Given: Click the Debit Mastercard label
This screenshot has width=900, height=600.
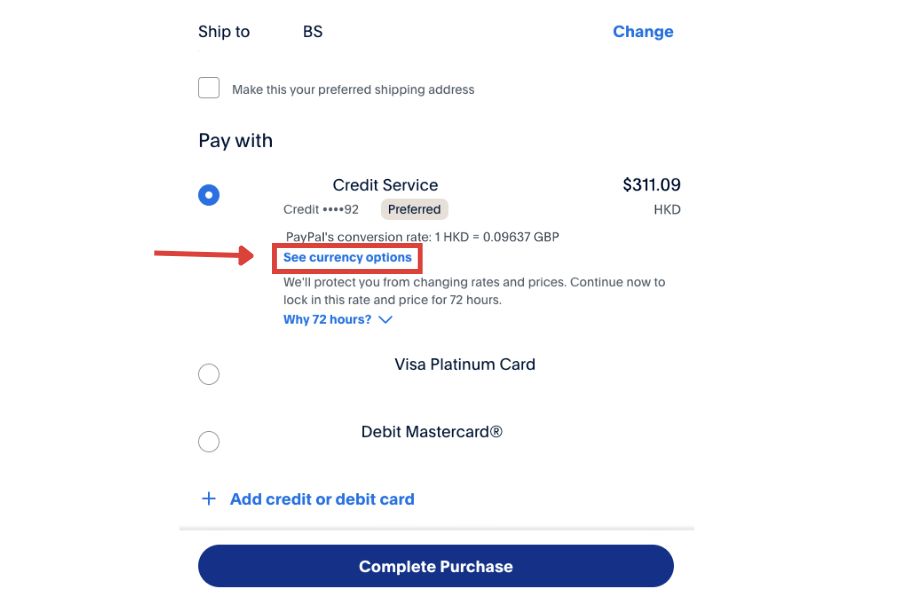Looking at the screenshot, I should [x=432, y=432].
